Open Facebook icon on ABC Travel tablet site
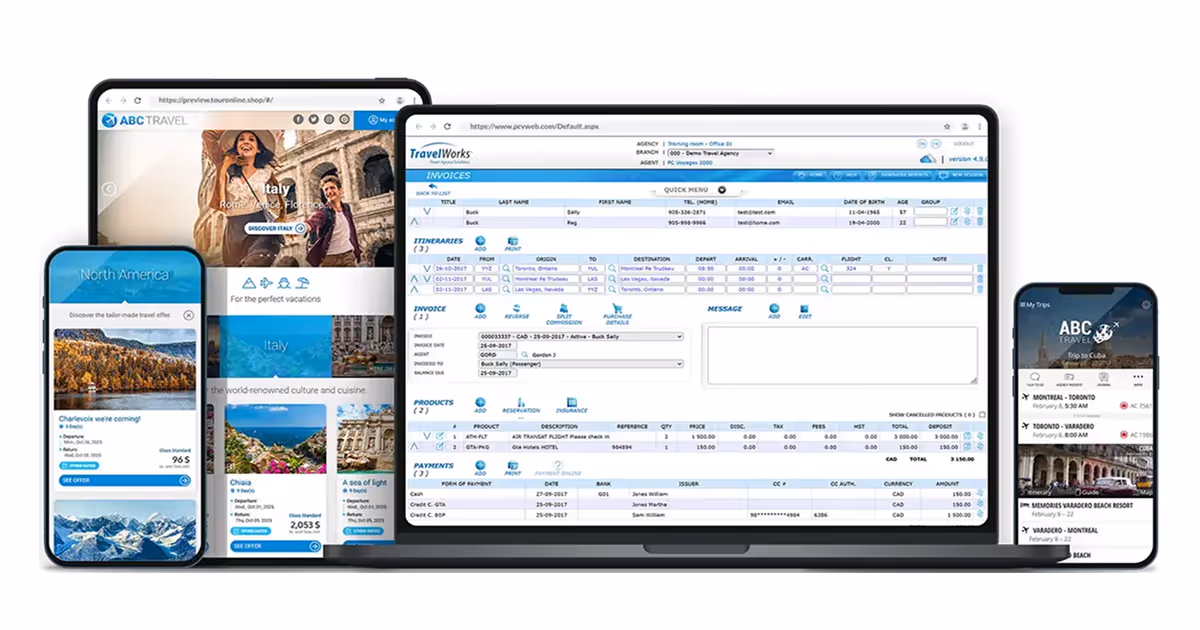Viewport: 1200px width, 630px height. 298,119
